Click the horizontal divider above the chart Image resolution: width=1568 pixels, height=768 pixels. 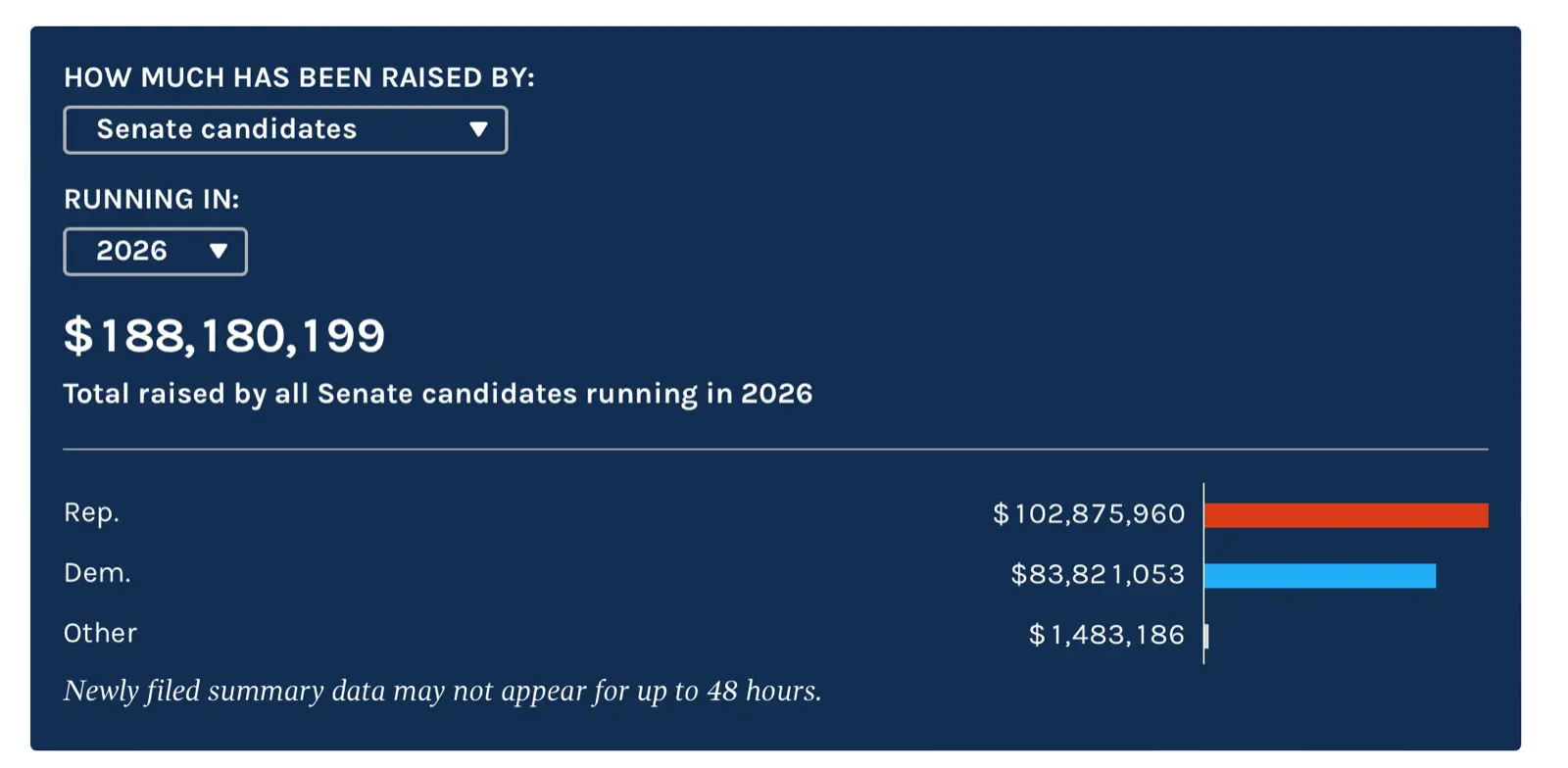click(x=774, y=450)
